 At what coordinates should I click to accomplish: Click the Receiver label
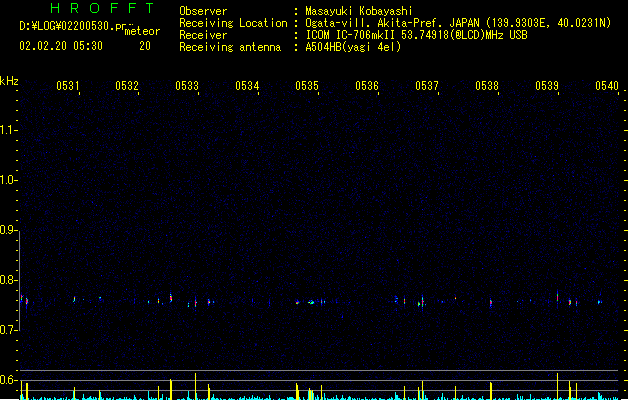[x=203, y=35]
